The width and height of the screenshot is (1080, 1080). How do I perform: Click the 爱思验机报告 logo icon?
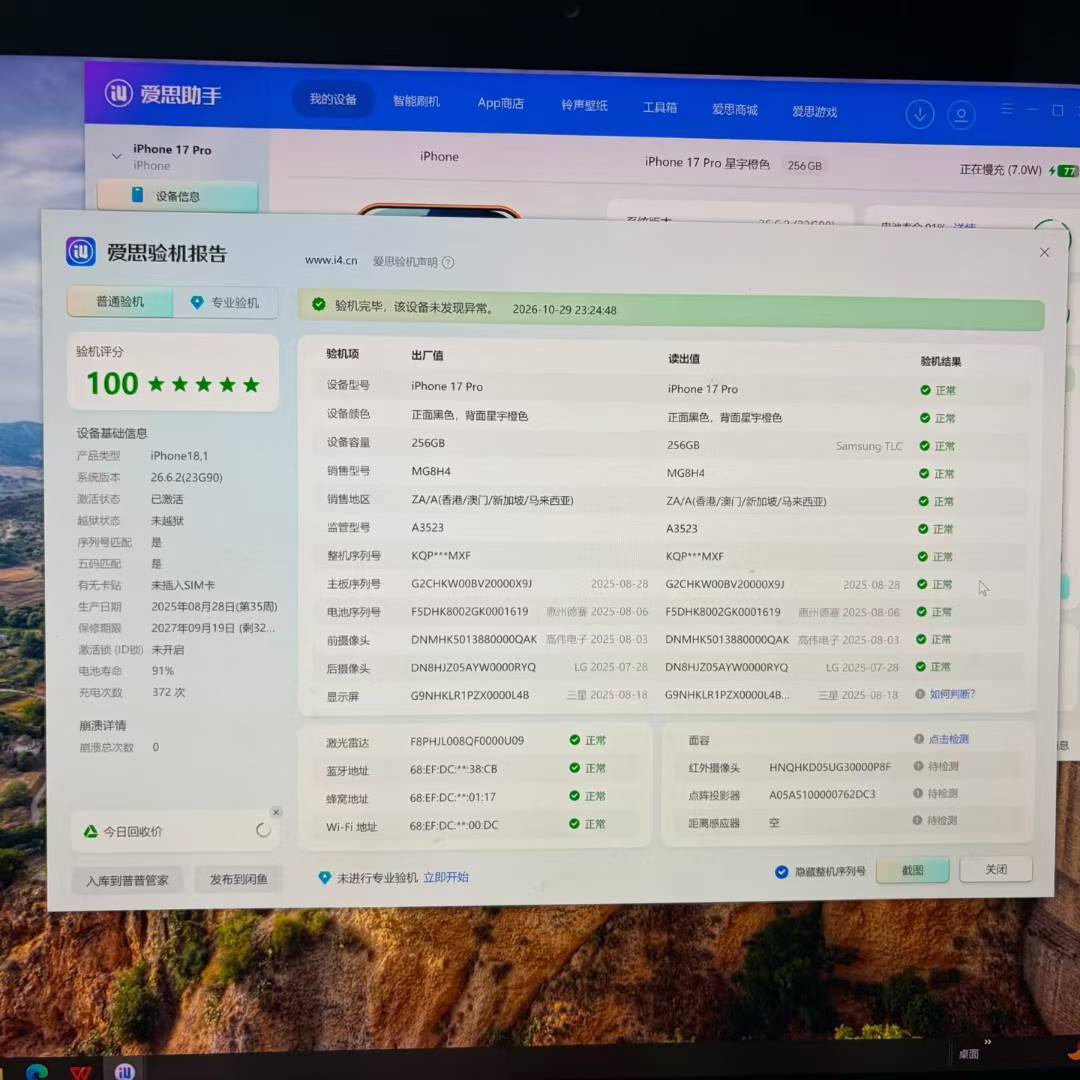tap(81, 251)
